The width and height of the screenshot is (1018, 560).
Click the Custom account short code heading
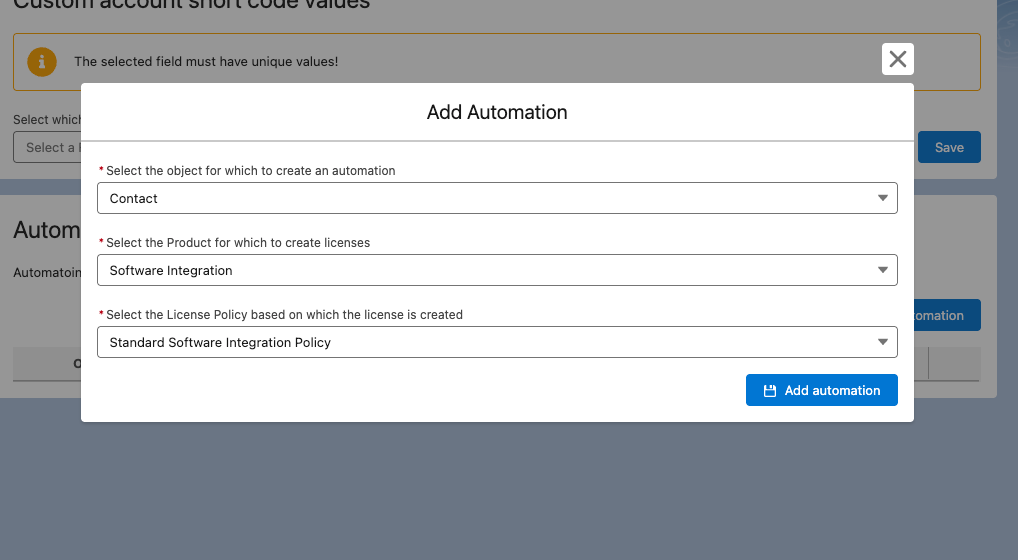point(191,5)
